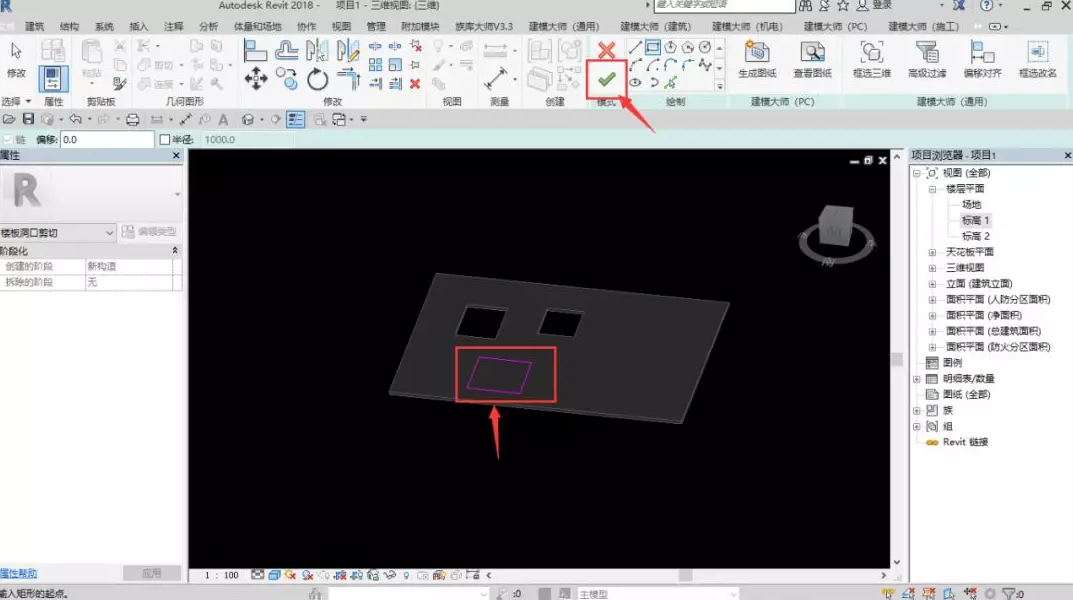The width and height of the screenshot is (1073, 600).
Task: Click the Print icon in quick access toolbar
Action: point(133,120)
